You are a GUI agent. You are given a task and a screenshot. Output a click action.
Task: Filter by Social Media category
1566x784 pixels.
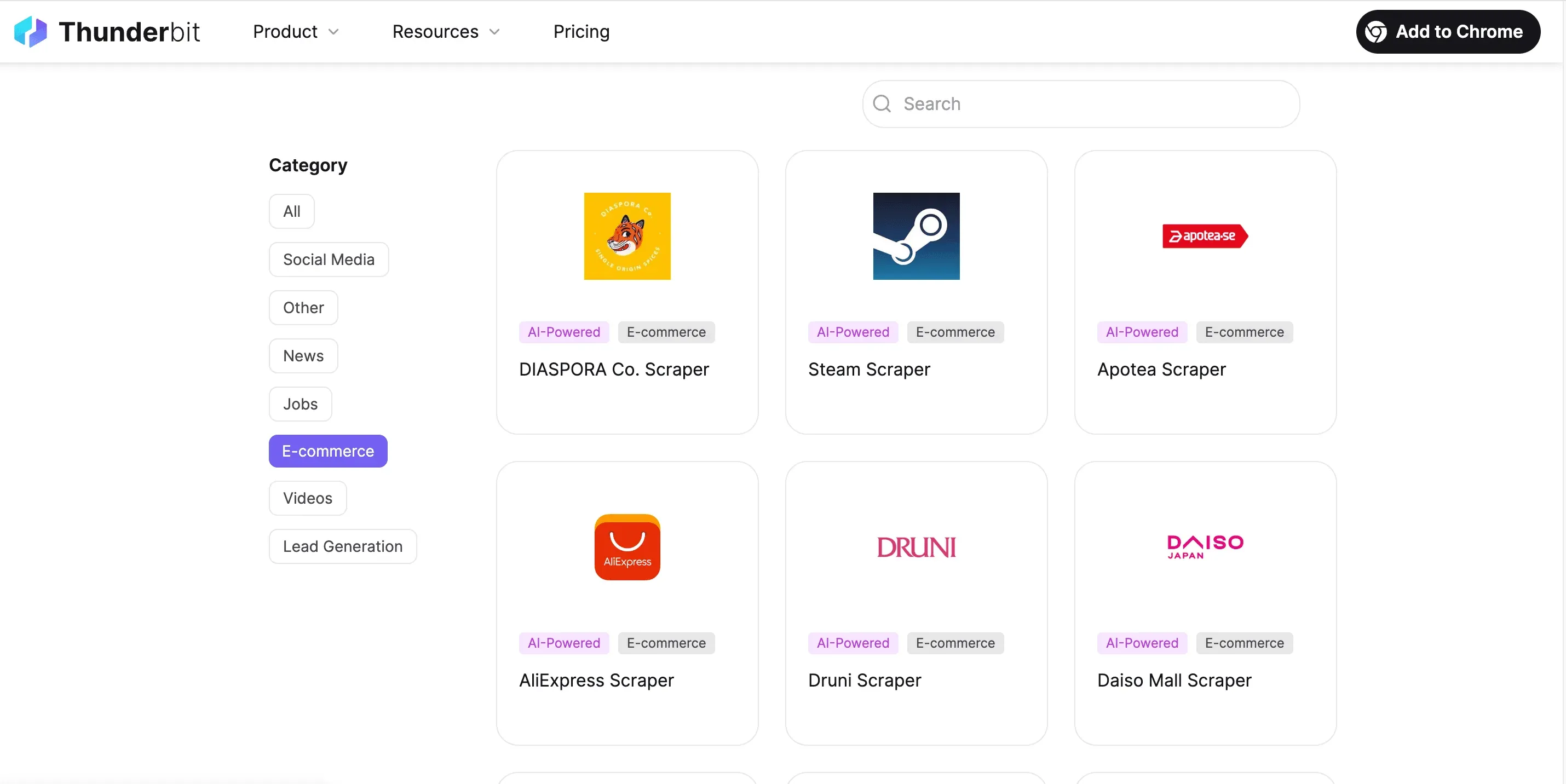click(x=329, y=260)
